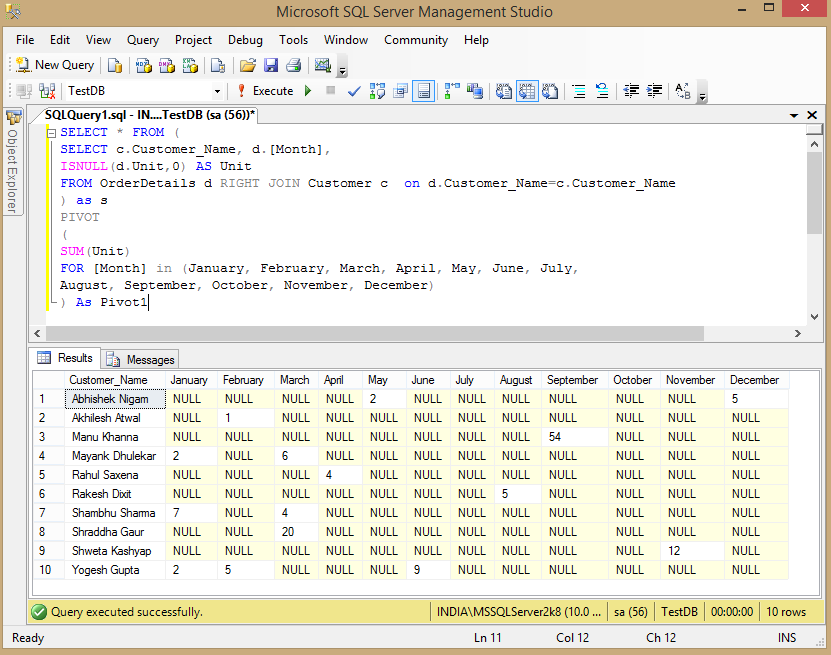Click the Decrease Indent icon
Viewport: 831px width, 655px height.
click(x=631, y=91)
